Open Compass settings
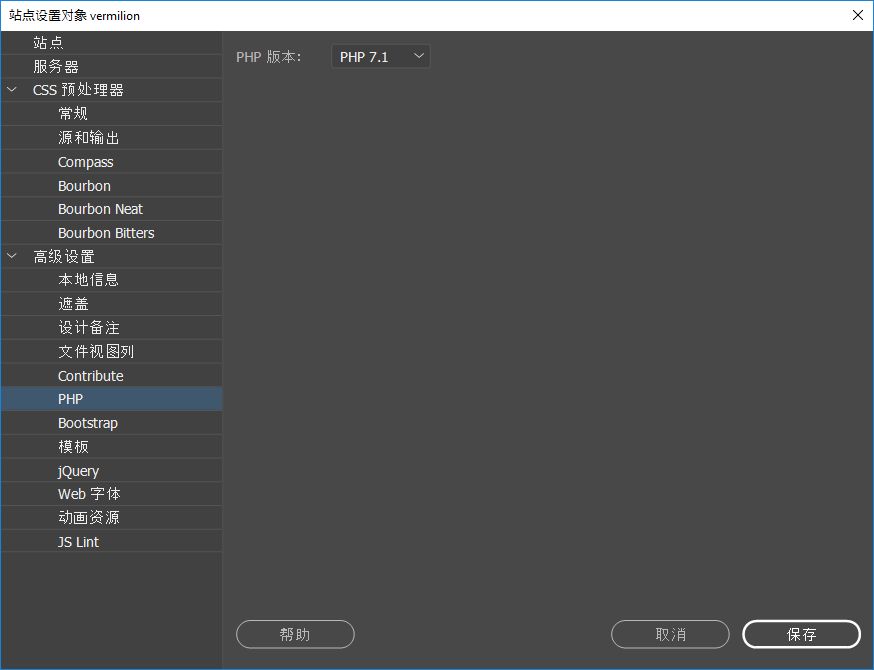This screenshot has width=874, height=670. (111, 162)
